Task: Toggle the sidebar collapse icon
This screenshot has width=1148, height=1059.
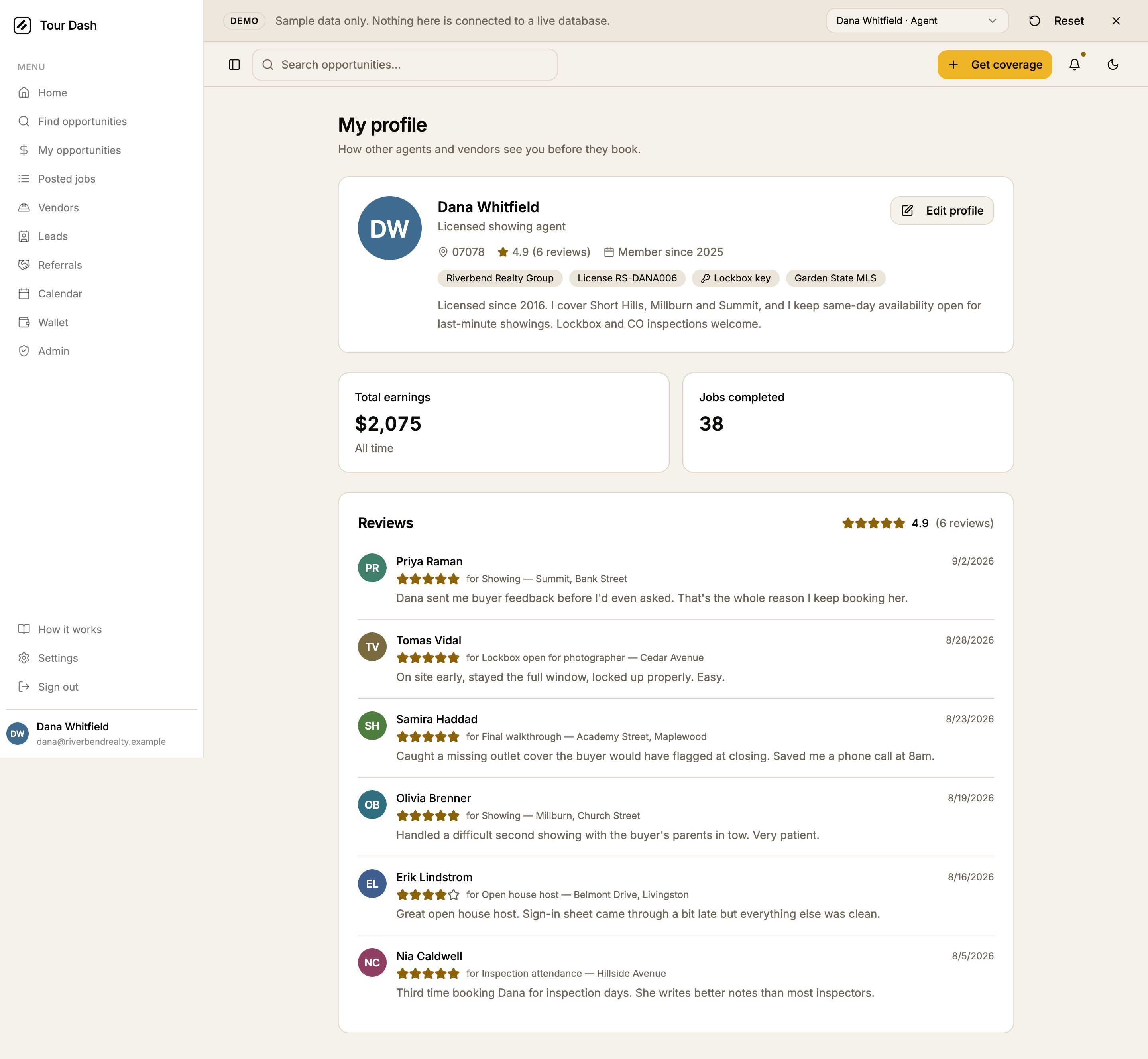Action: click(x=234, y=65)
